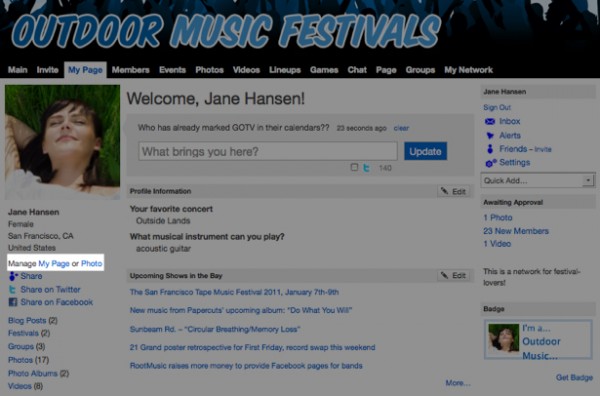Open the Main tab

(18, 70)
